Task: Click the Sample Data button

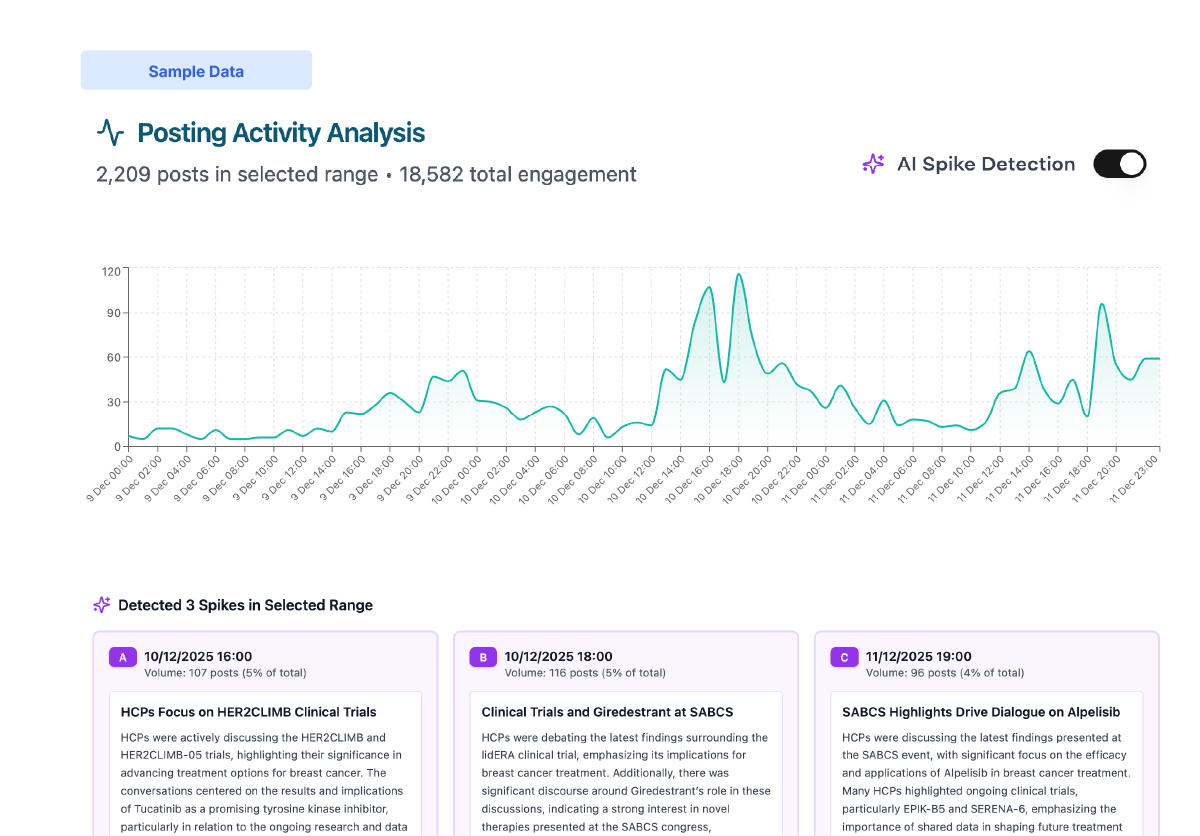Action: [x=196, y=71]
